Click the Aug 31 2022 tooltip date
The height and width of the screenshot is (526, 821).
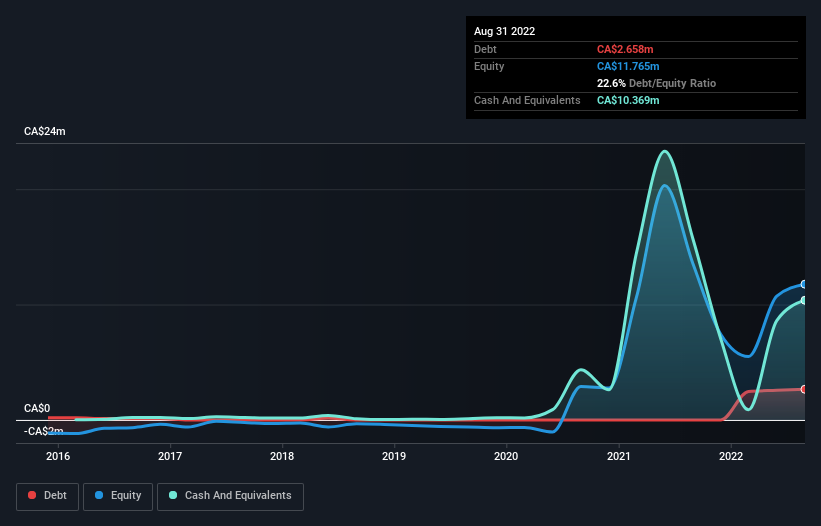coord(505,31)
